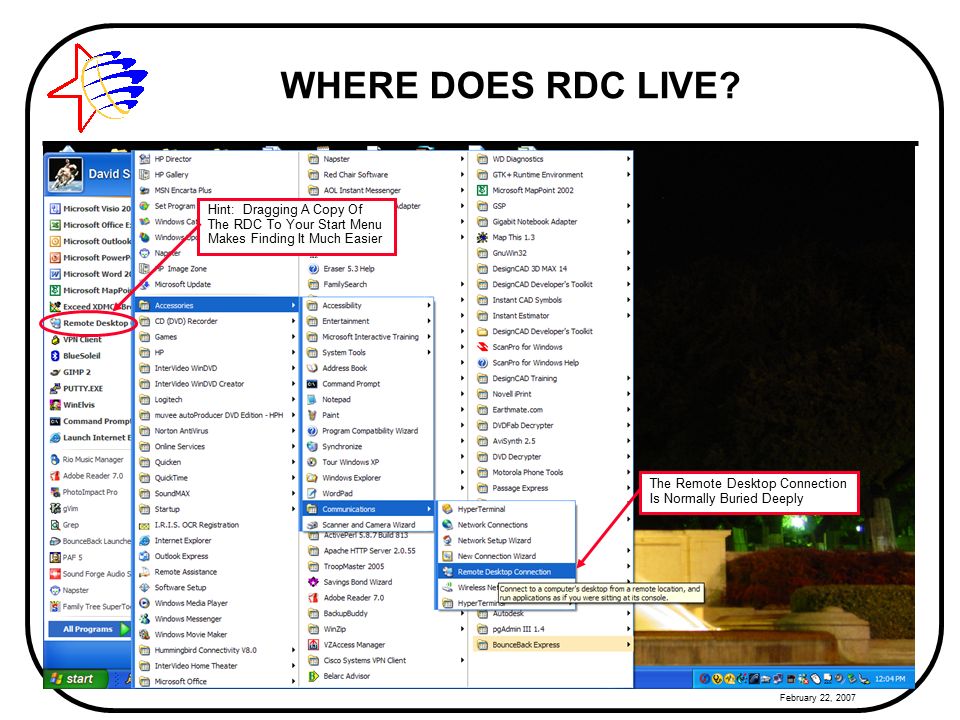The width and height of the screenshot is (960, 720).
Task: Open VPN Client in Start menu
Action: coord(76,339)
